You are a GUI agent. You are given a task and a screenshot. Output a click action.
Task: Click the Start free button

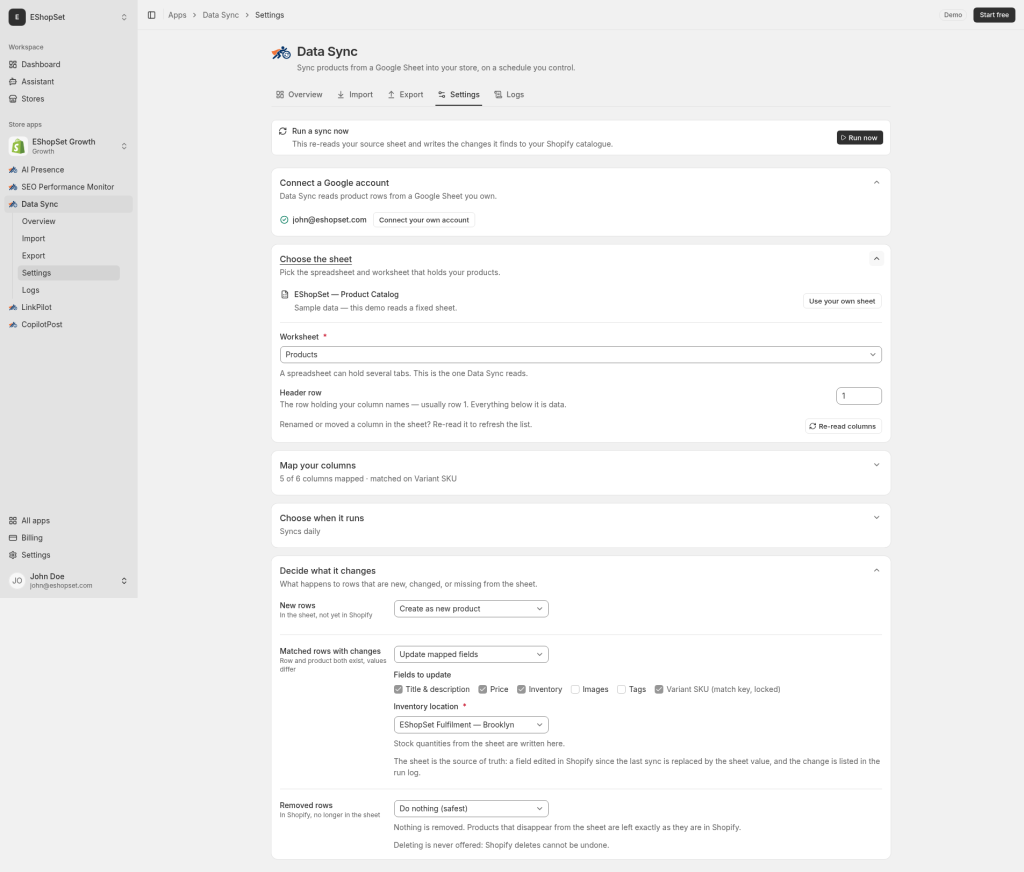994,15
